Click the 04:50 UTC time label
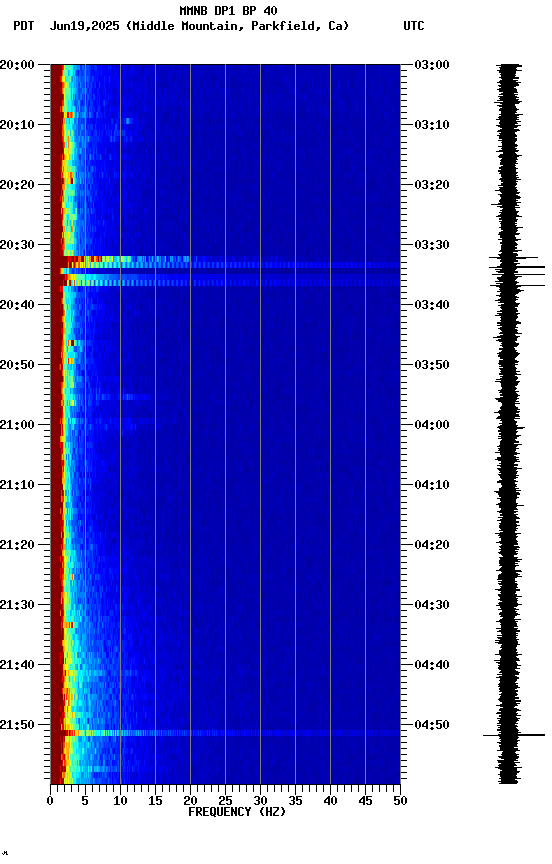This screenshot has width=552, height=864. click(432, 725)
